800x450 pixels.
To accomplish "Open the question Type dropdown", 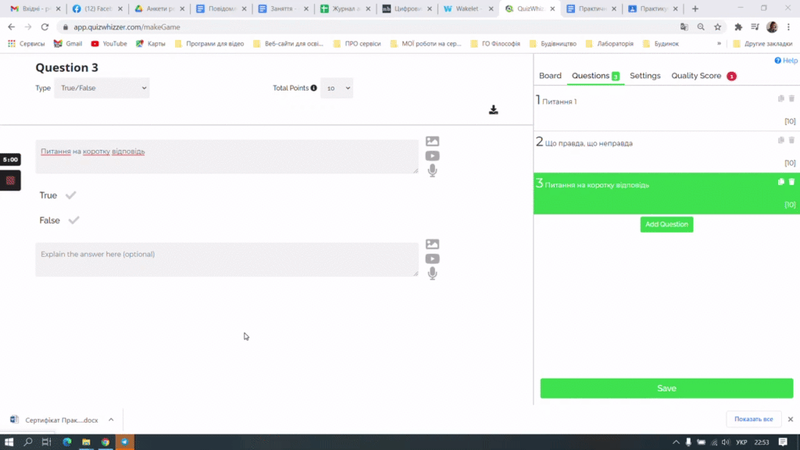I will [101, 88].
